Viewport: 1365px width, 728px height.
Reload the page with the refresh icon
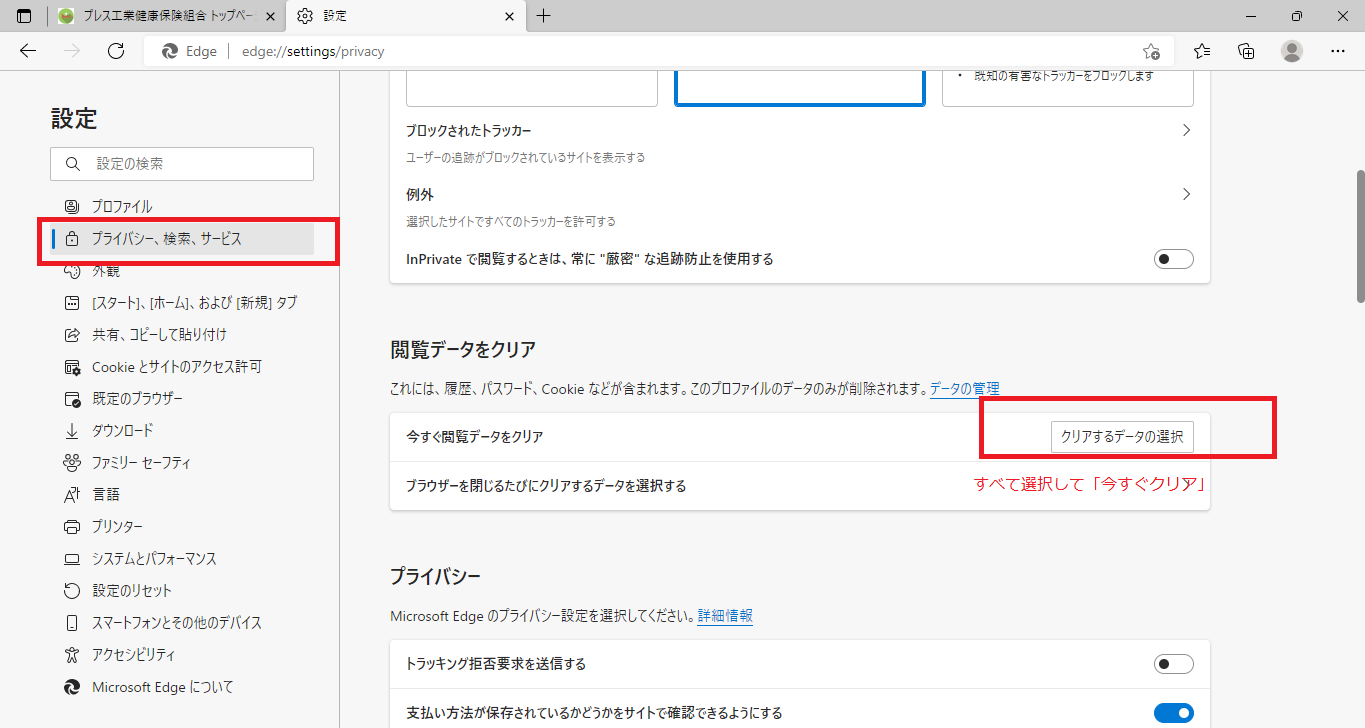[x=115, y=51]
